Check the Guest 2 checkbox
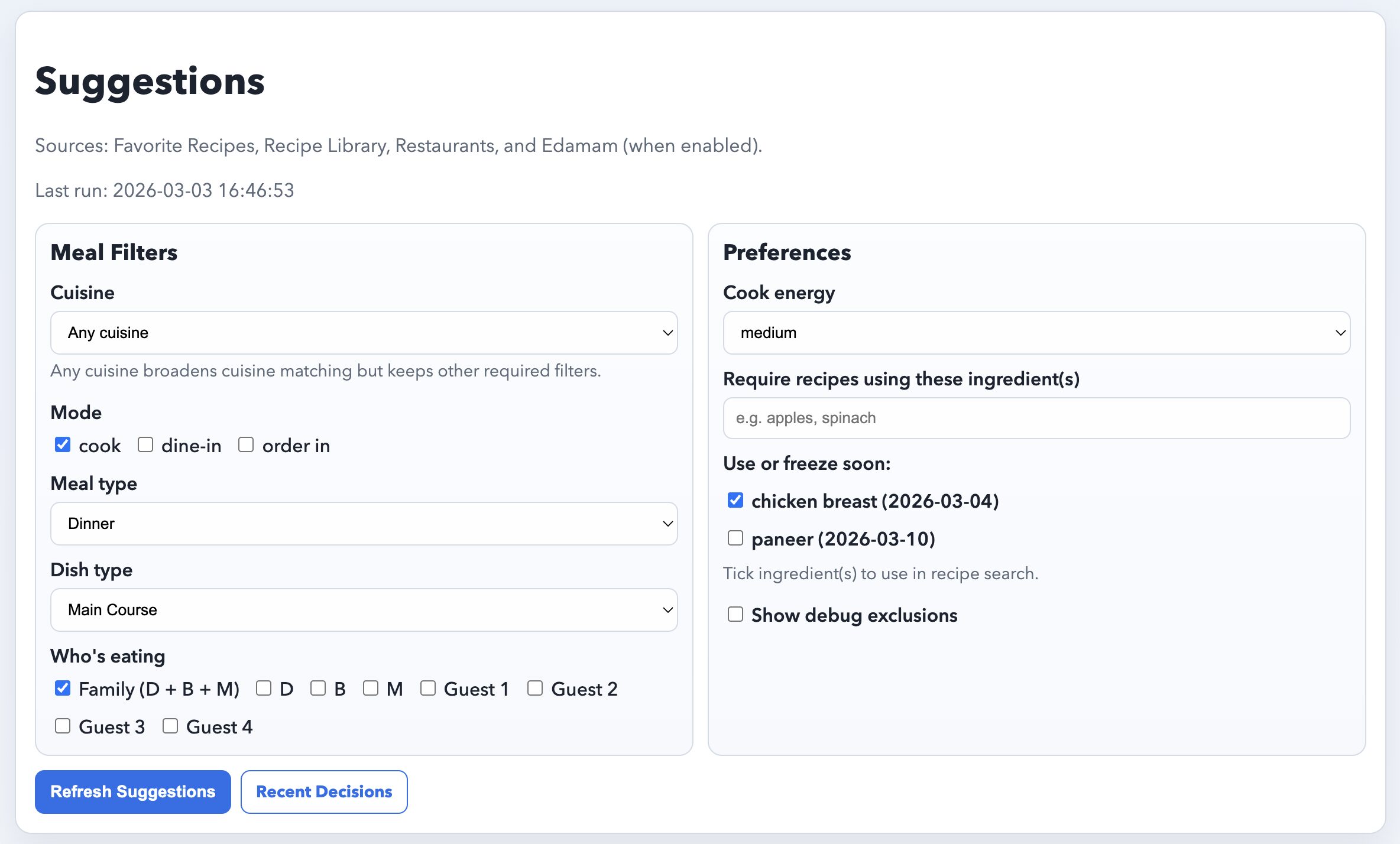This screenshot has height=844, width=1400. [535, 689]
